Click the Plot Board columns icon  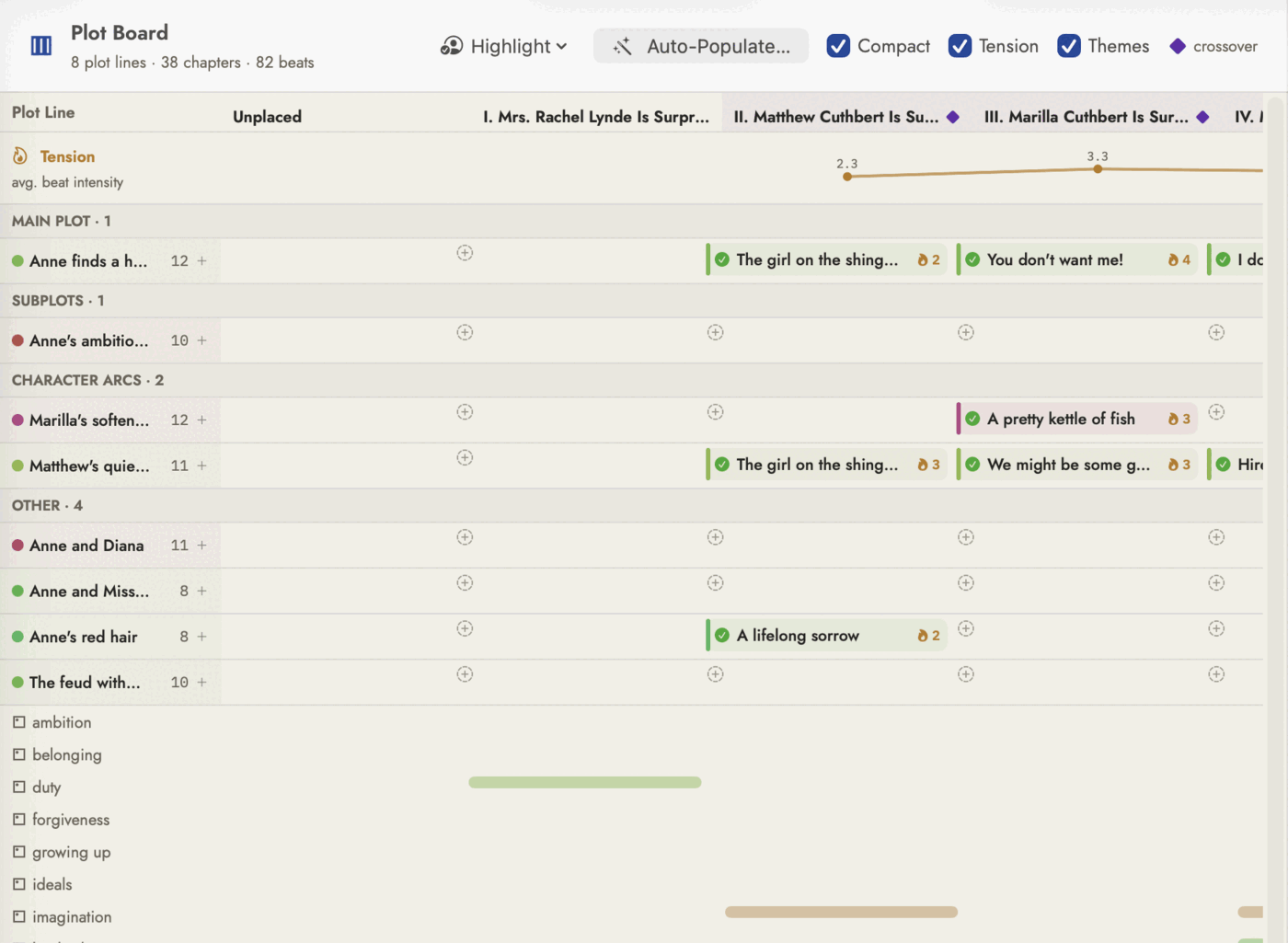[41, 46]
